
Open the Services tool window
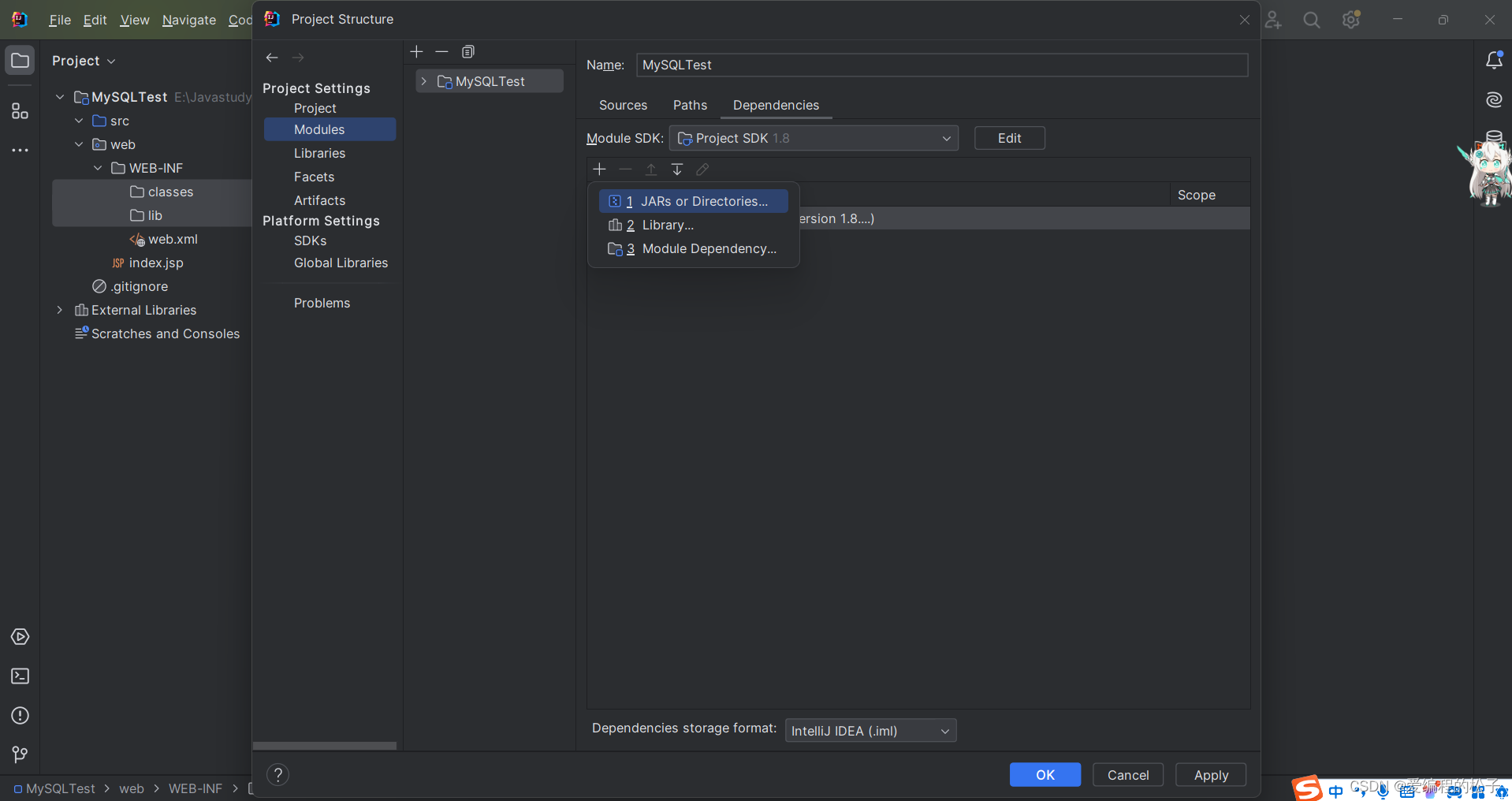[x=20, y=636]
